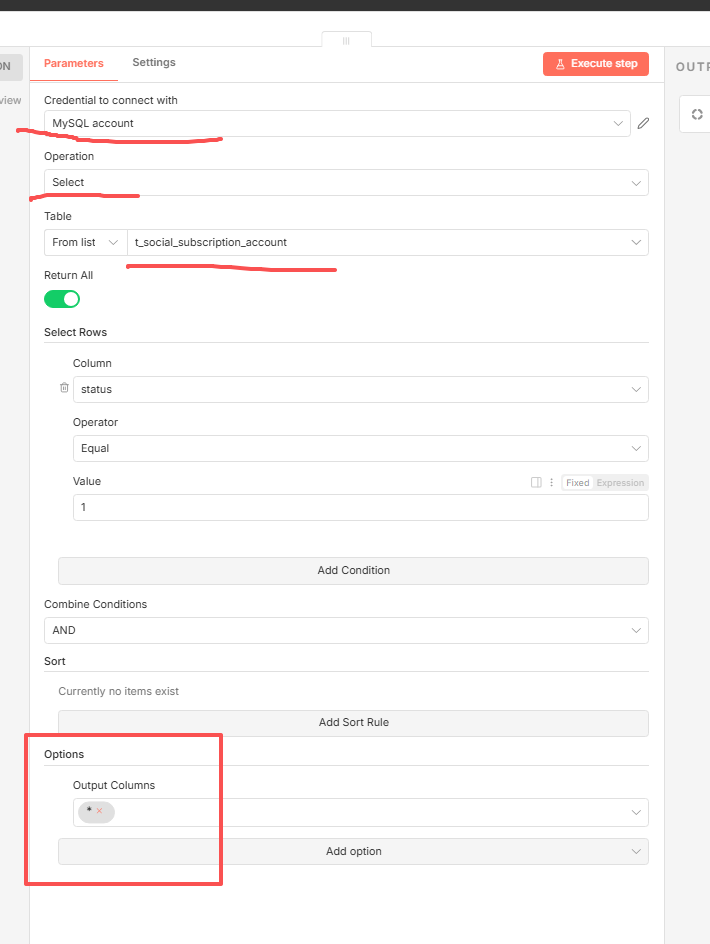Screen dimensions: 710x944
Task: Remove the * tag from Output Columns
Action: point(100,811)
